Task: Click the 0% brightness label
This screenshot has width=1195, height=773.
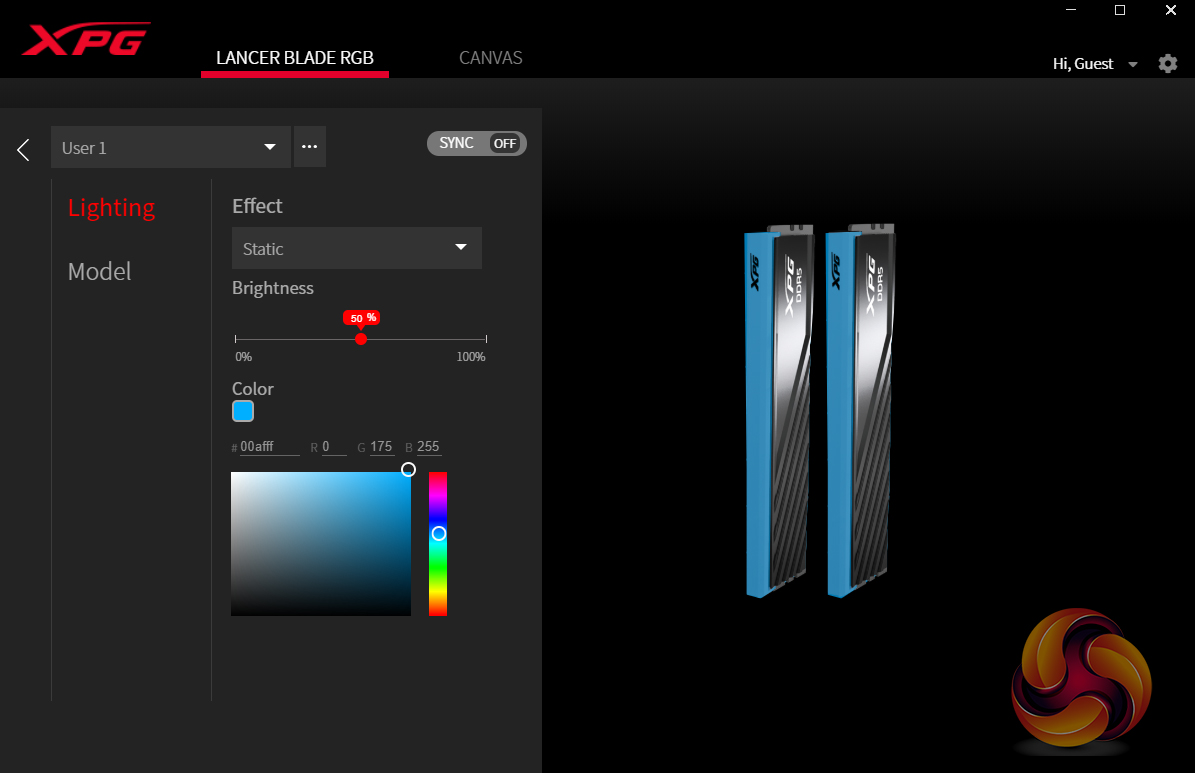Action: [x=244, y=357]
